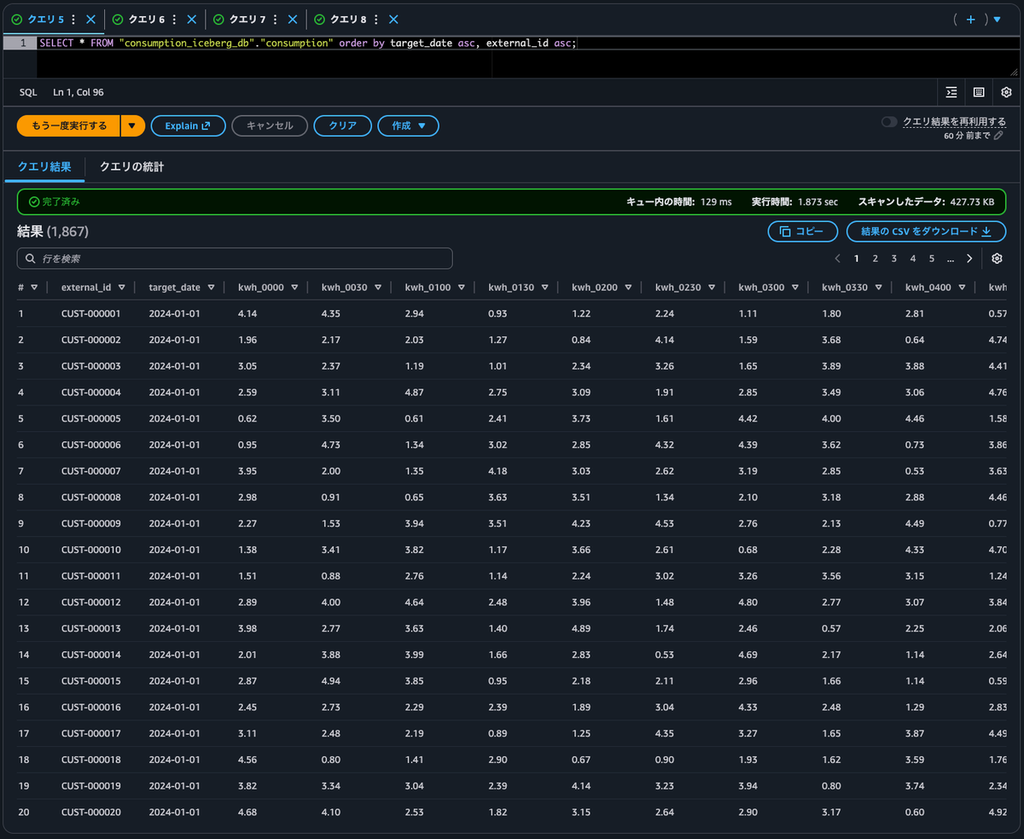Screen dimensions: 1024x839
Task: Close the クエリ 5 tab
Action: tap(91, 20)
